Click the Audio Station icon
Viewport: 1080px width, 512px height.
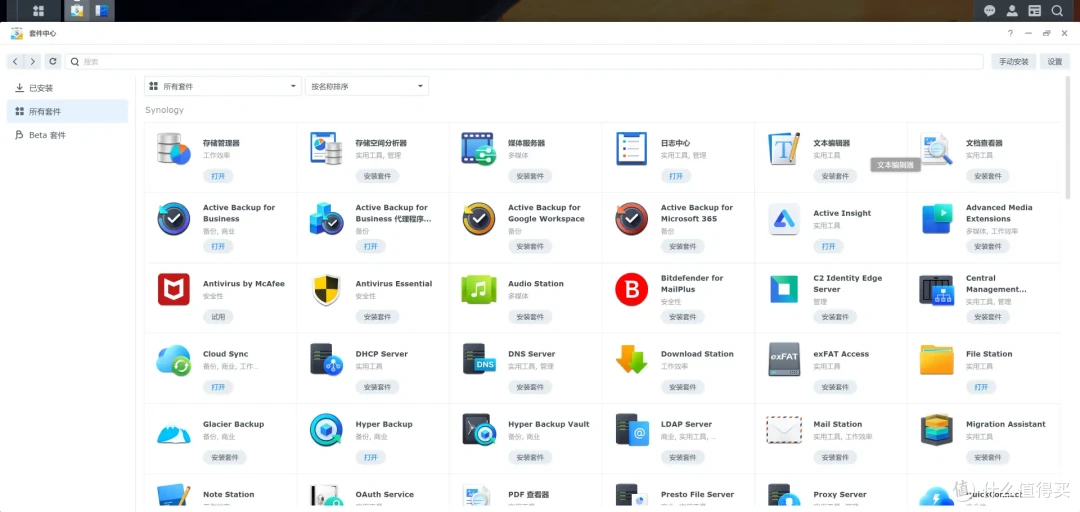479,289
